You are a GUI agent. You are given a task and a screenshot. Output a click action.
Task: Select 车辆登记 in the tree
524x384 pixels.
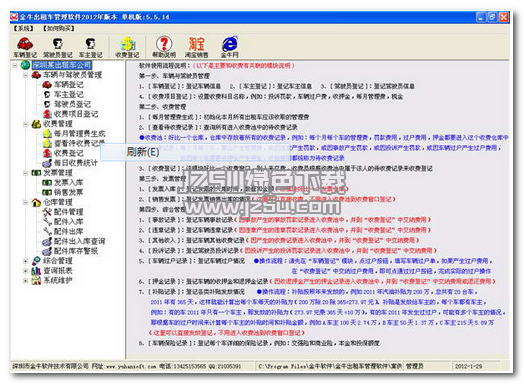(x=69, y=85)
